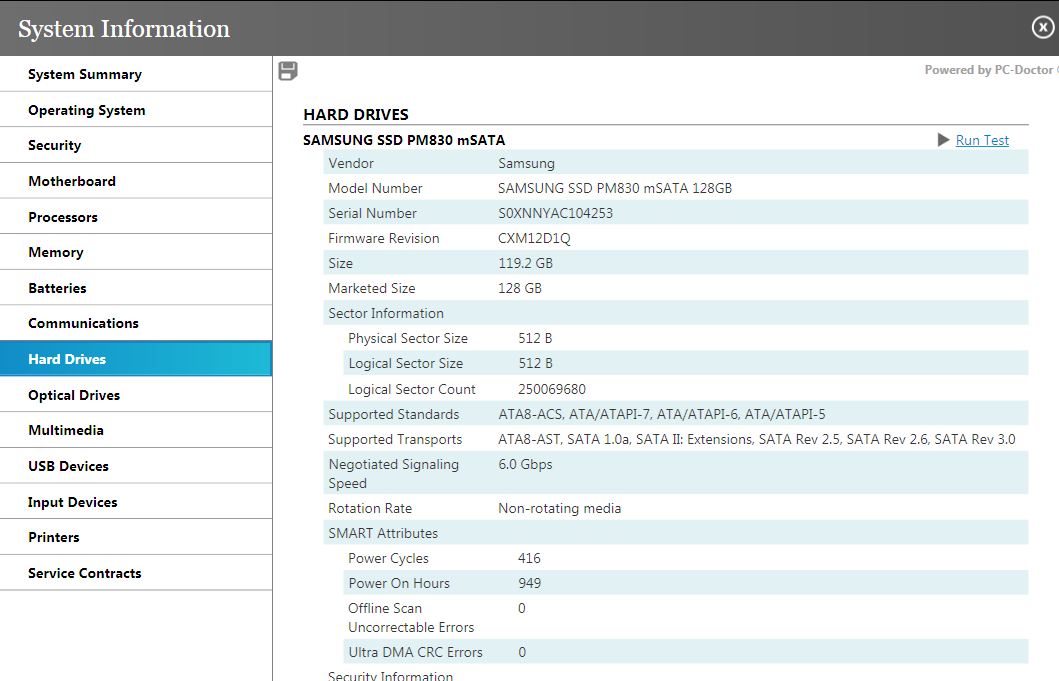Screen dimensions: 1059x681
Task: Click the Non-rotating media value
Action: [x=560, y=508]
